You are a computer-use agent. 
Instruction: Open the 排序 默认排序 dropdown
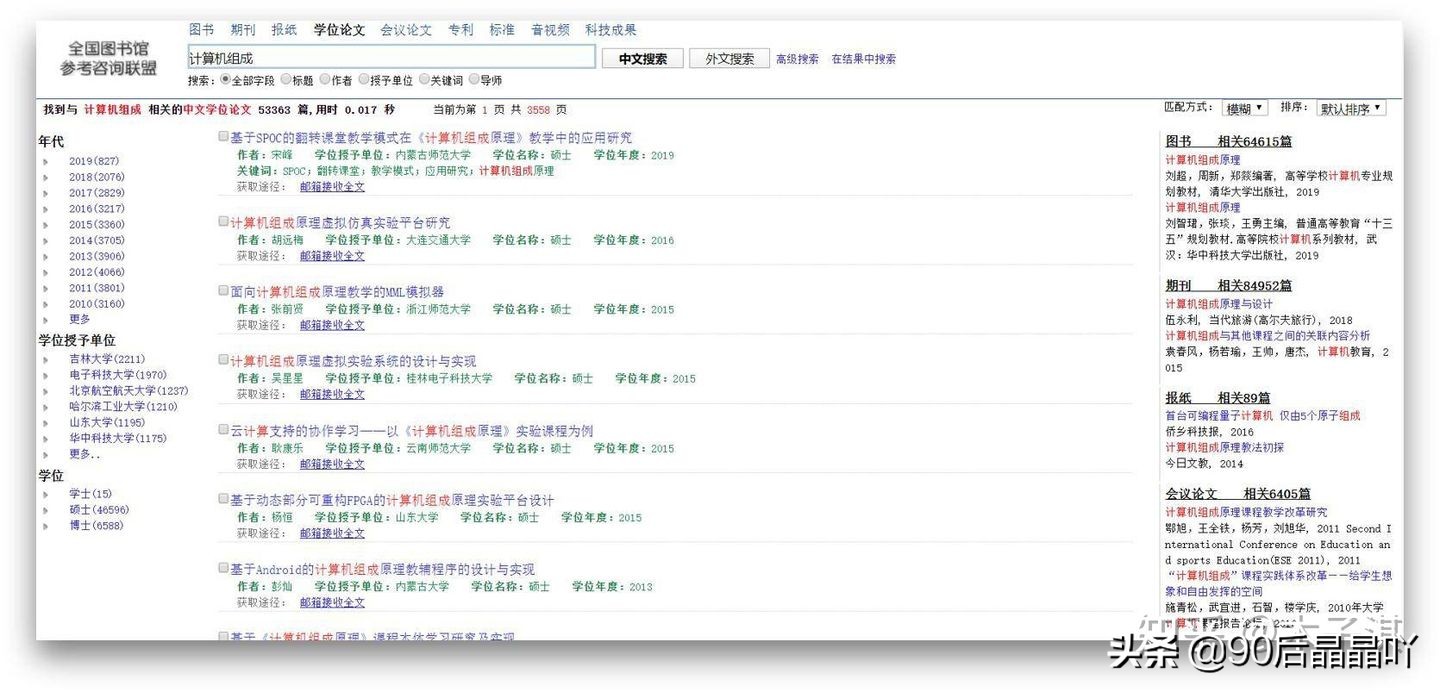(1350, 108)
